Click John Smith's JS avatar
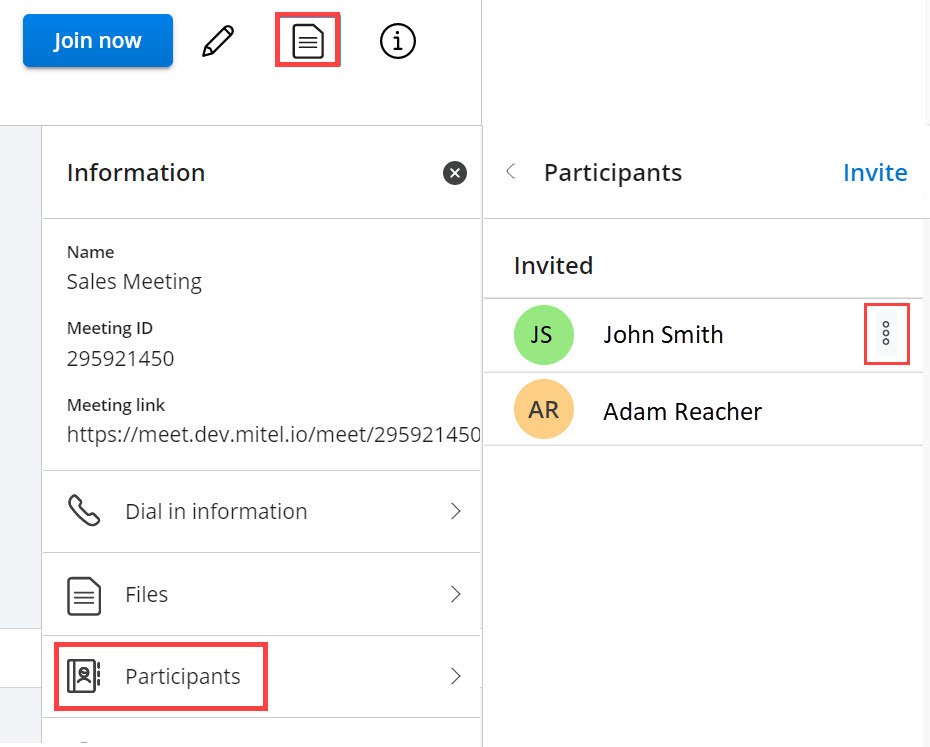The width and height of the screenshot is (930, 747). point(543,335)
